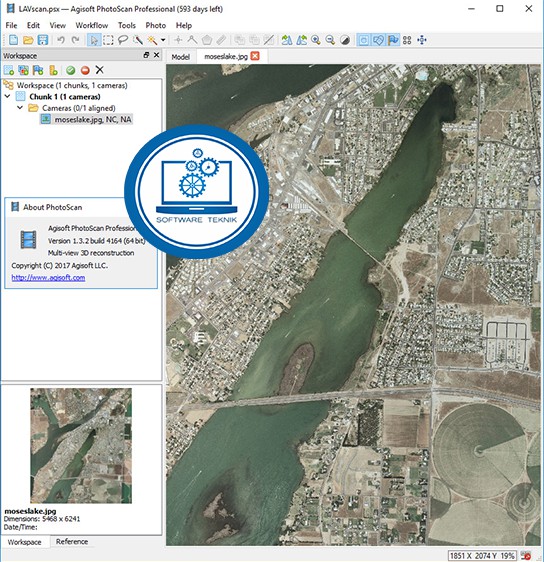This screenshot has width=544, height=562.
Task: Redo the last action
Action: [75, 40]
